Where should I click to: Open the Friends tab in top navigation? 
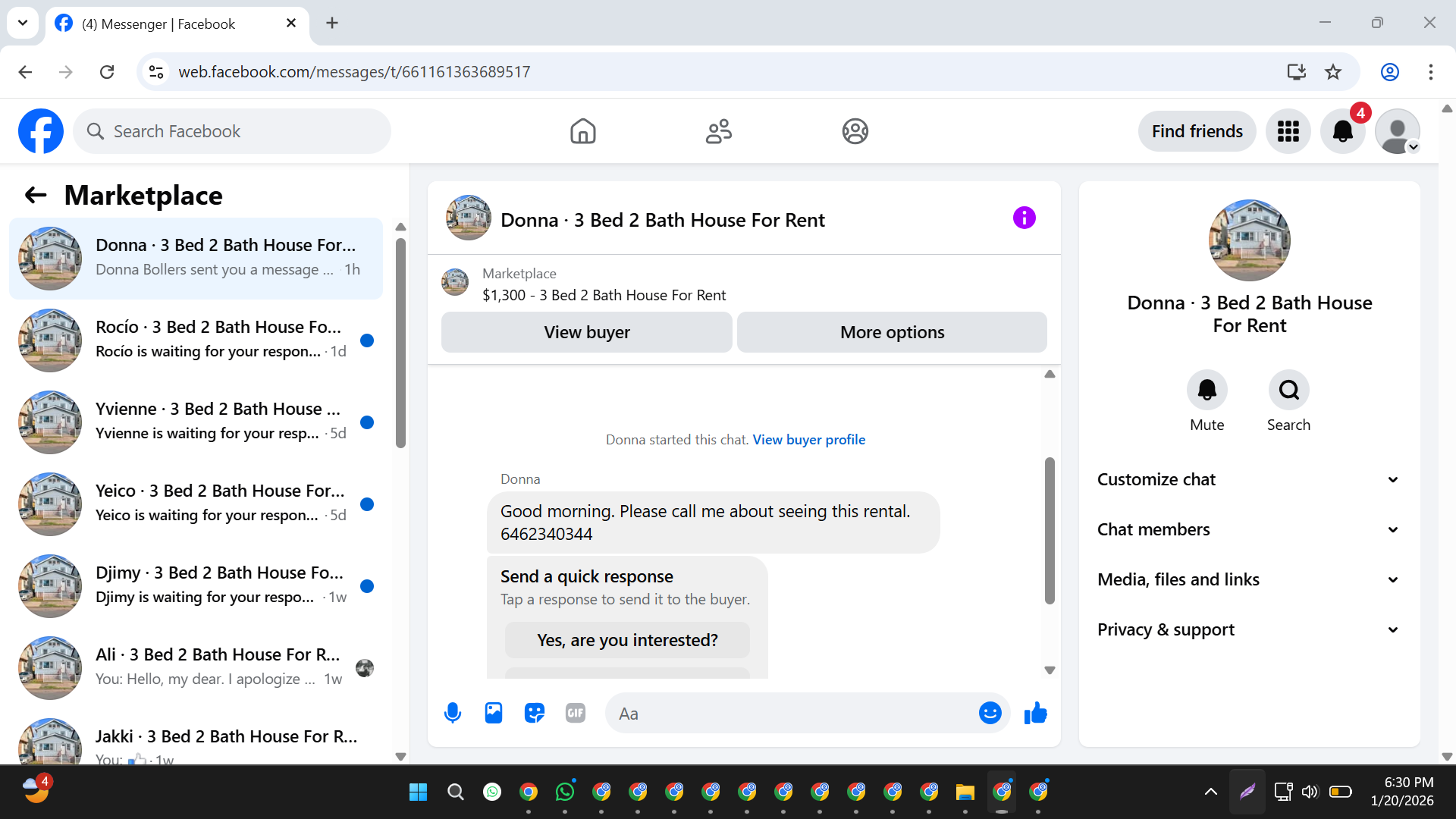(718, 131)
